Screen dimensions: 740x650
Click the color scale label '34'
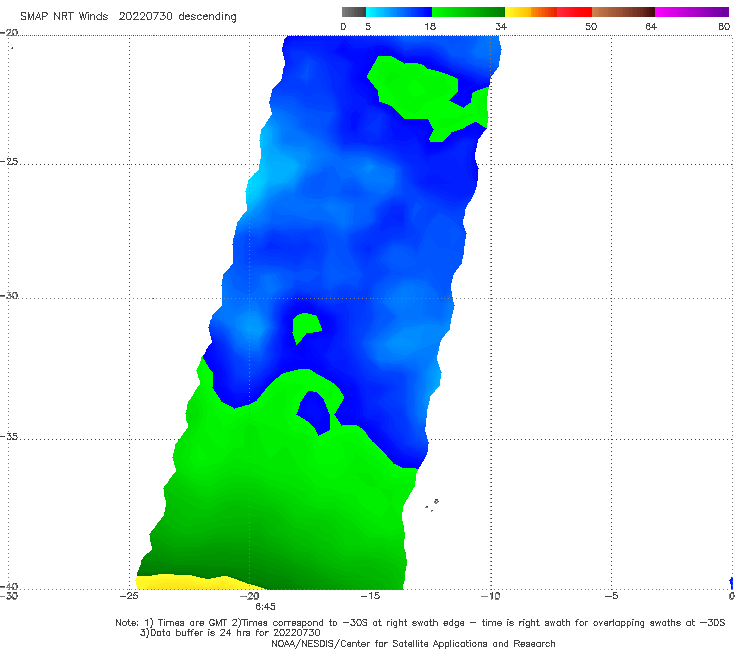(501, 26)
